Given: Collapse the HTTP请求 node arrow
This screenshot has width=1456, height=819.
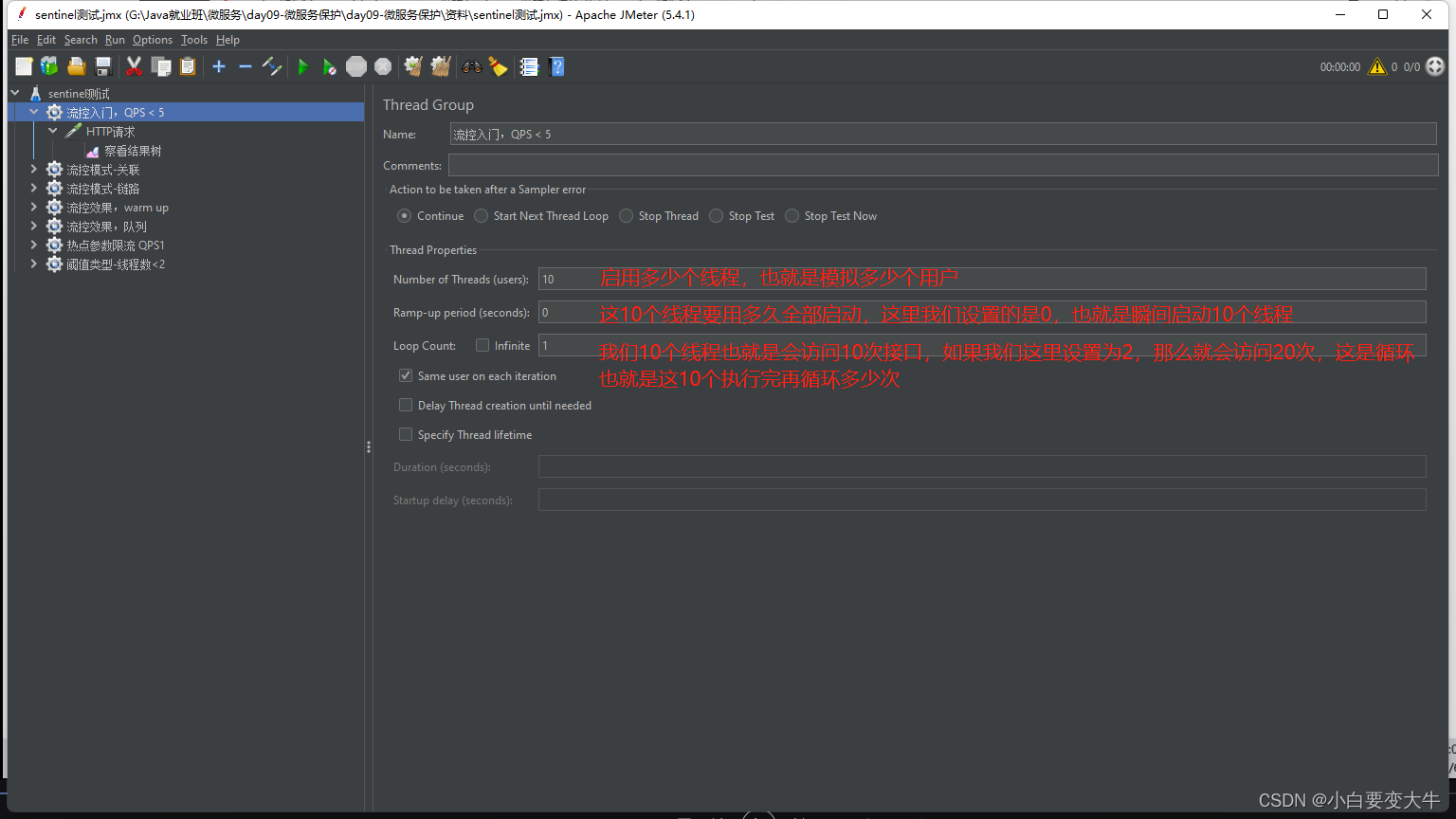Looking at the screenshot, I should pyautogui.click(x=53, y=131).
